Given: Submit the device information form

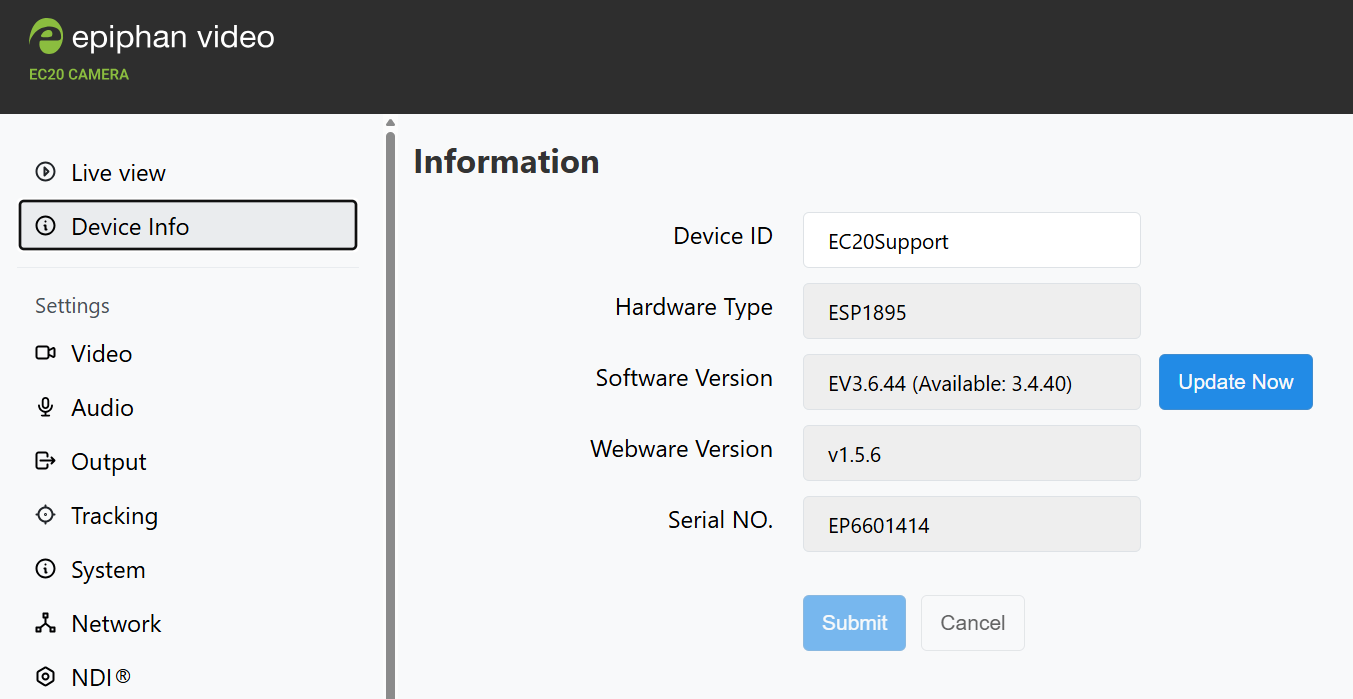Looking at the screenshot, I should pyautogui.click(x=854, y=623).
